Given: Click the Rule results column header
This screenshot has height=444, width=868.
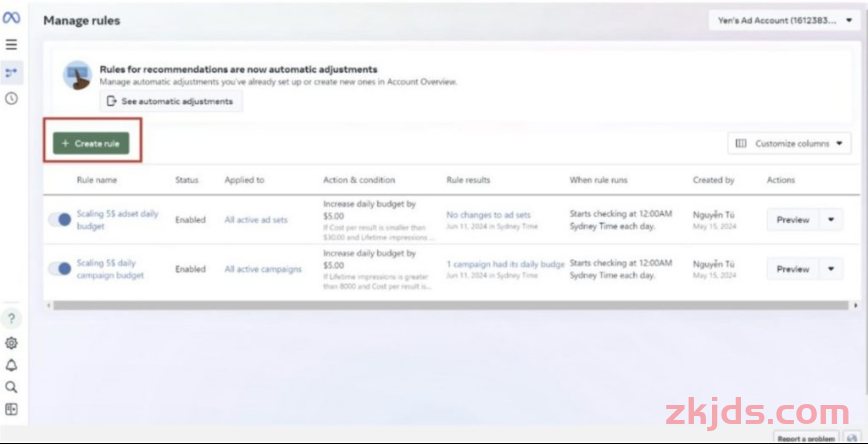Looking at the screenshot, I should [468, 180].
